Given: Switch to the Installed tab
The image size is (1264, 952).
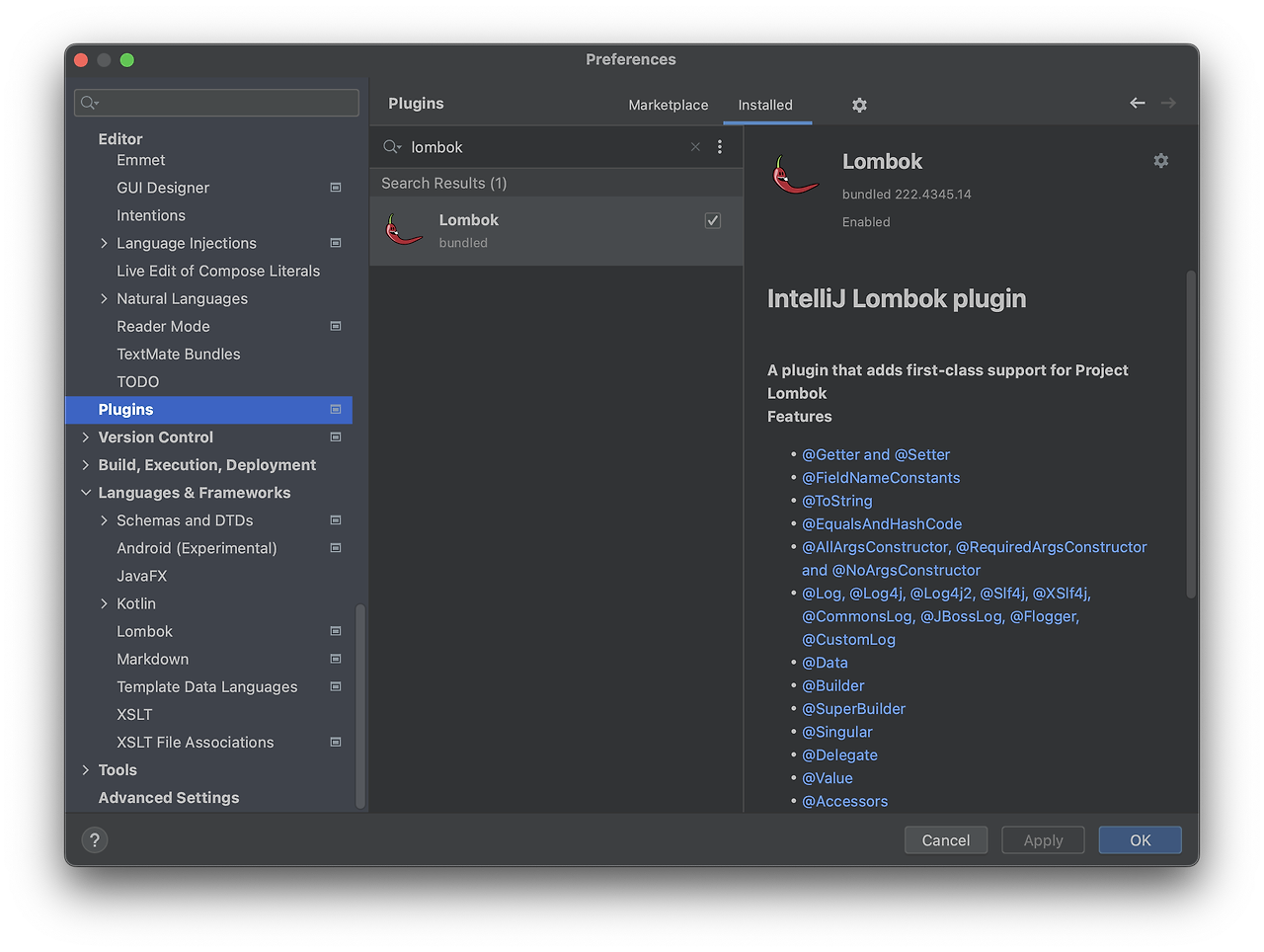Looking at the screenshot, I should tap(765, 105).
